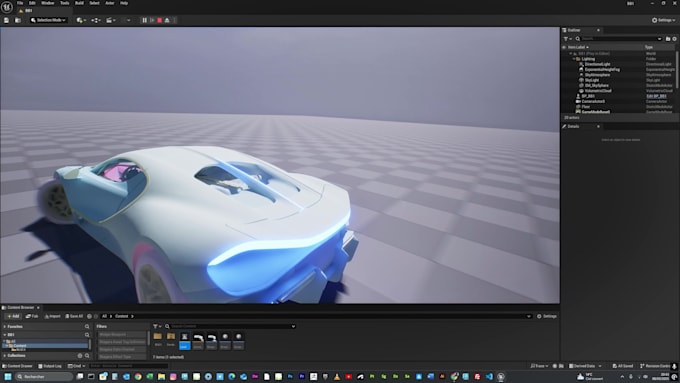The width and height of the screenshot is (680, 383).
Task: Click the Unreal Engine logo icon
Action: click(x=7, y=7)
